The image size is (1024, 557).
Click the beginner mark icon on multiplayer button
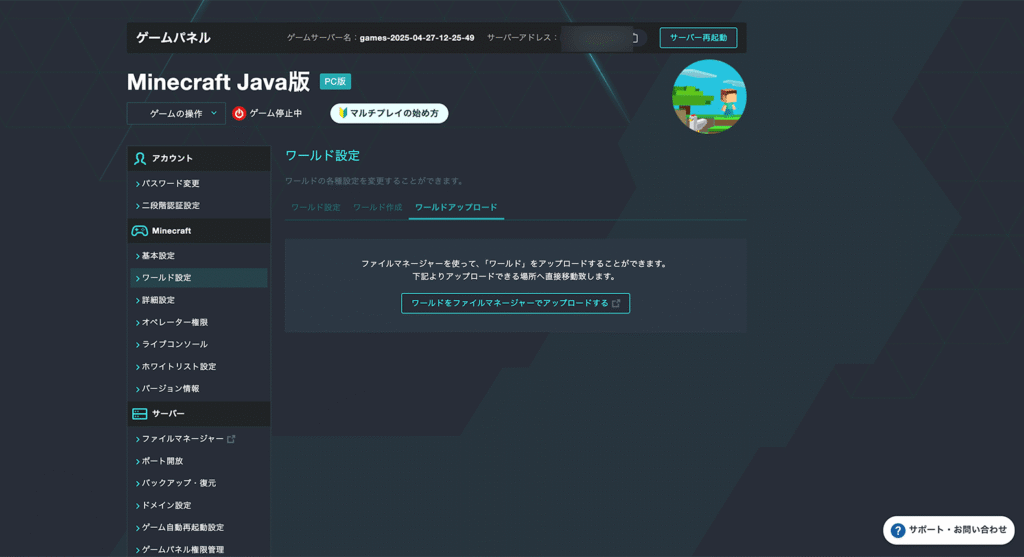[343, 113]
